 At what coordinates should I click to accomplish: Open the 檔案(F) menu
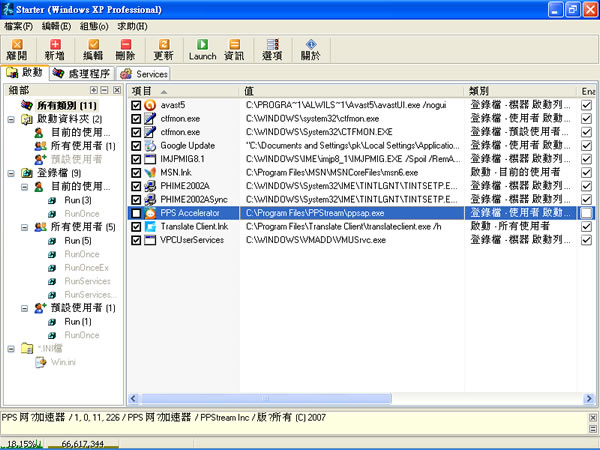(18, 26)
